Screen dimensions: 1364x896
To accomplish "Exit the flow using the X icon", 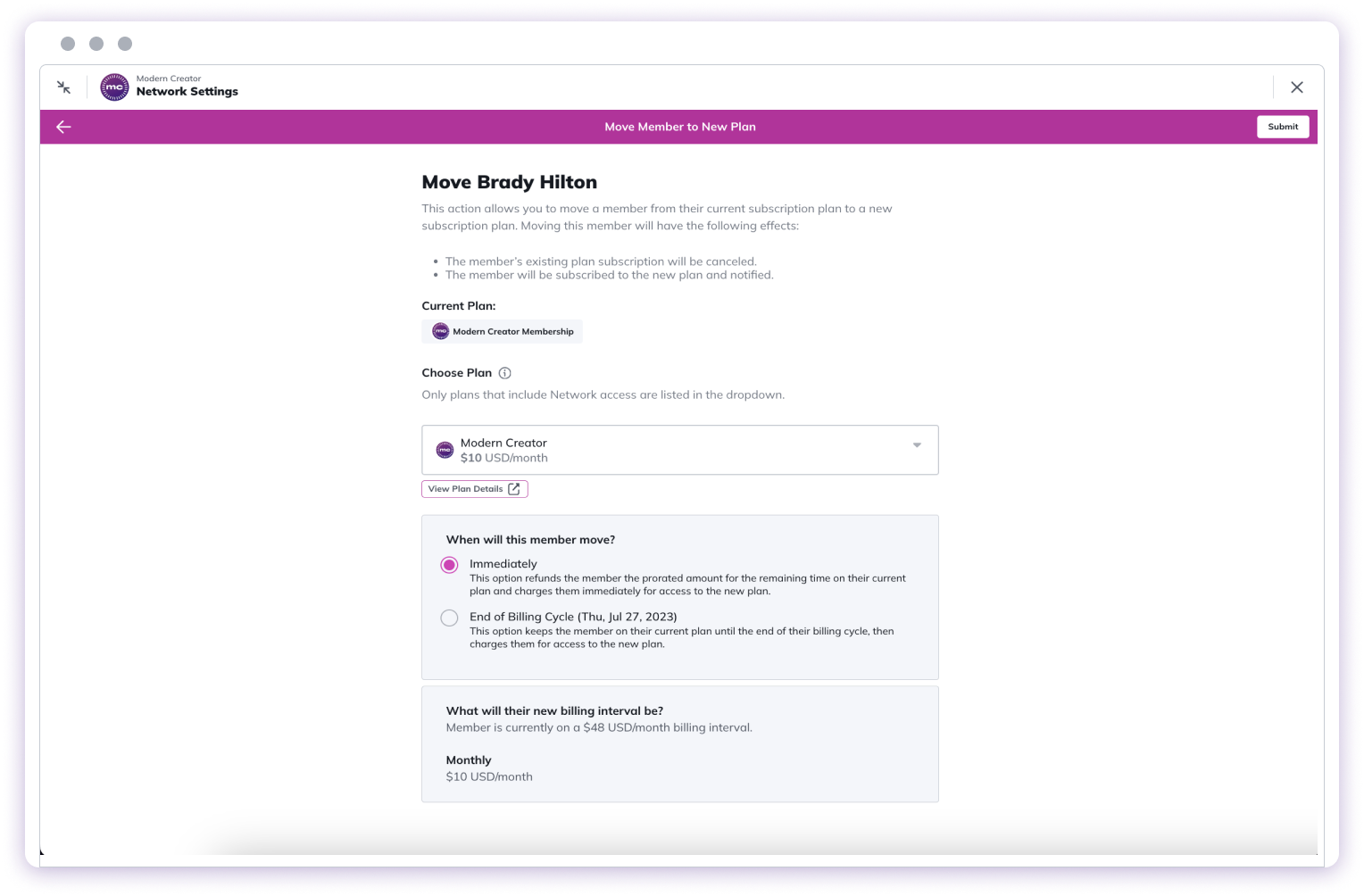I will [1297, 87].
